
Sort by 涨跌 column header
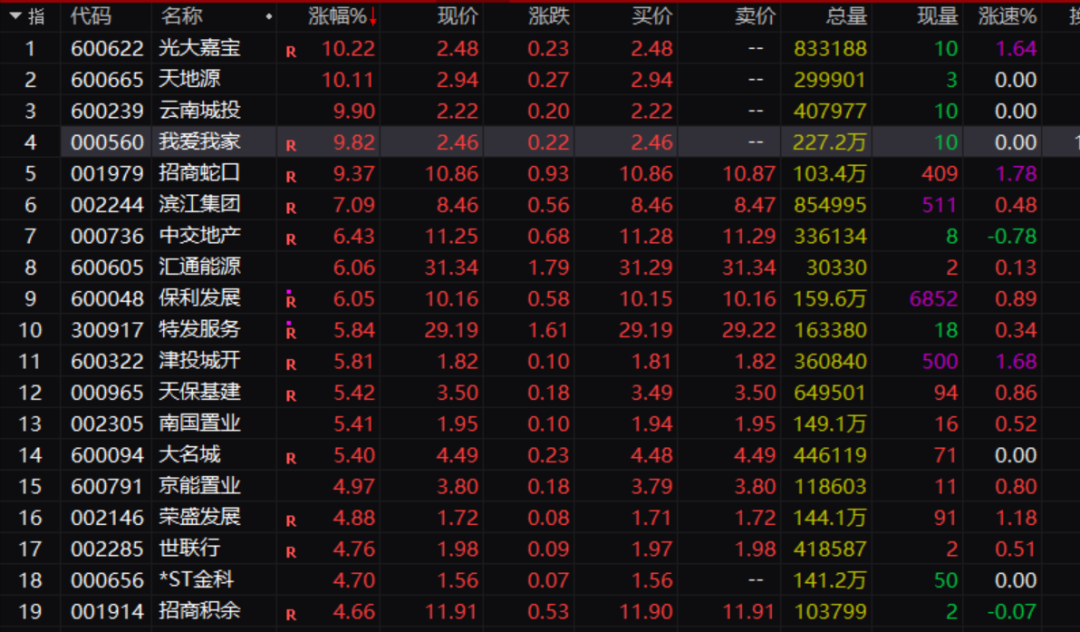(x=549, y=16)
